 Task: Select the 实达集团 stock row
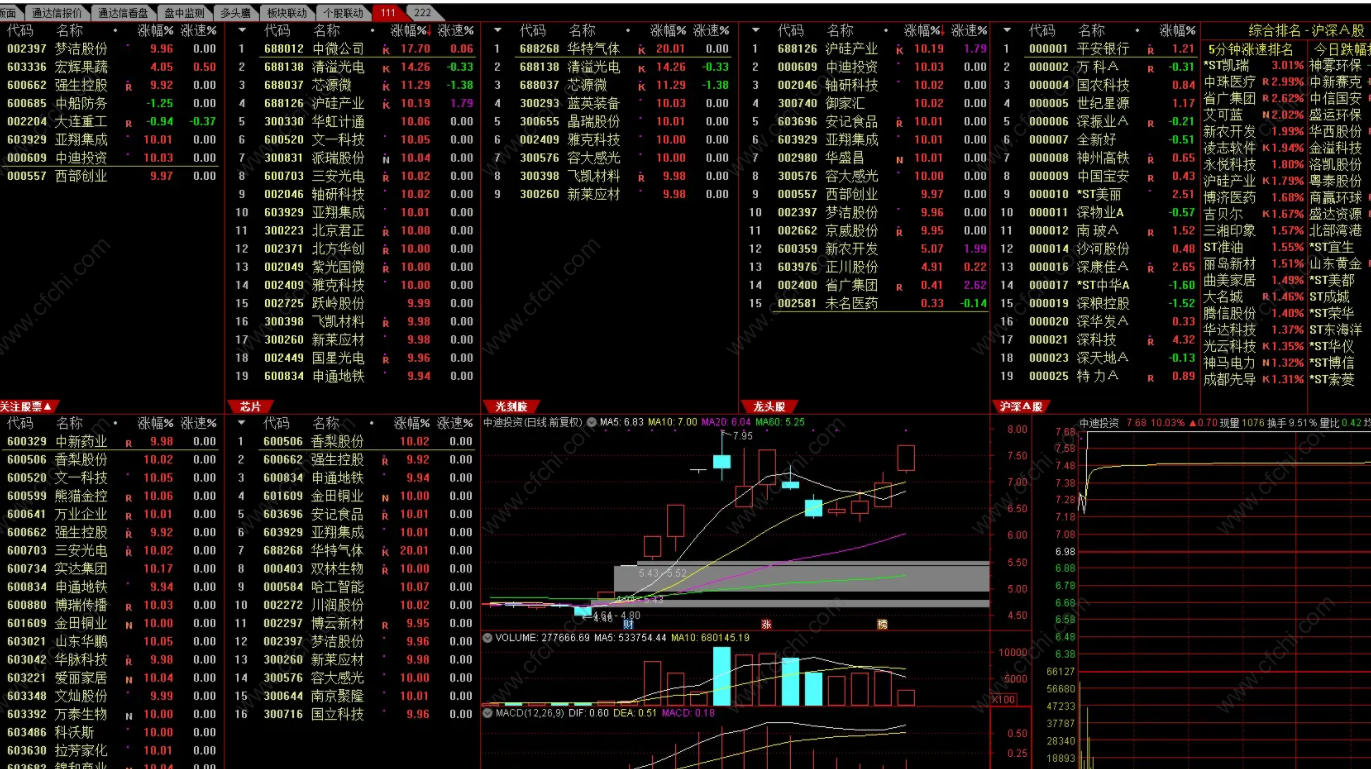(x=110, y=569)
